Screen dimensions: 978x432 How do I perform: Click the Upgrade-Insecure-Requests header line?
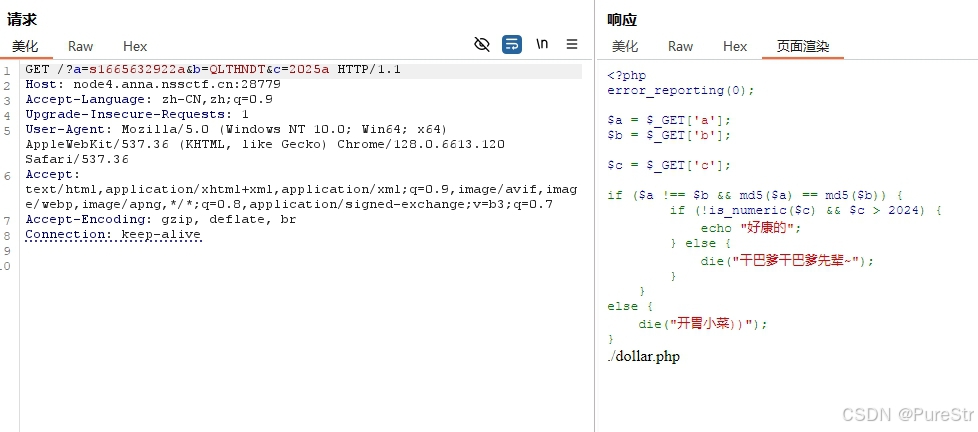[137, 114]
